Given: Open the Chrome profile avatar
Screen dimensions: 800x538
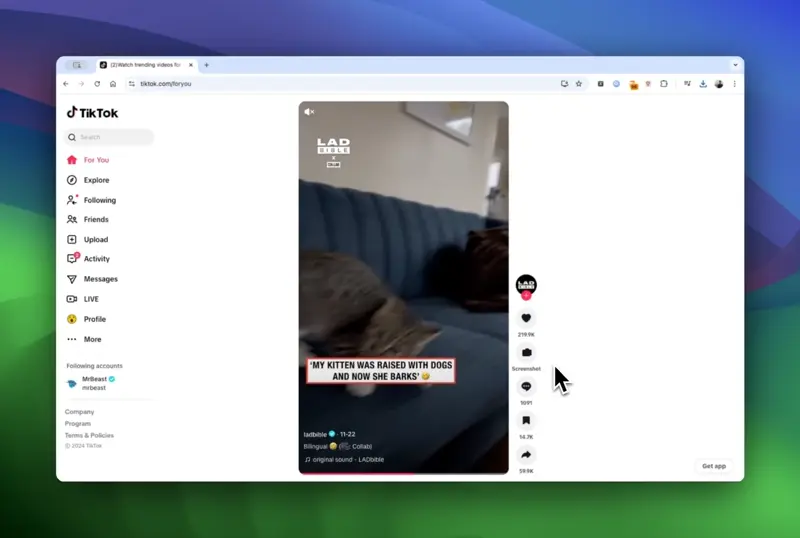Looking at the screenshot, I should point(719,84).
